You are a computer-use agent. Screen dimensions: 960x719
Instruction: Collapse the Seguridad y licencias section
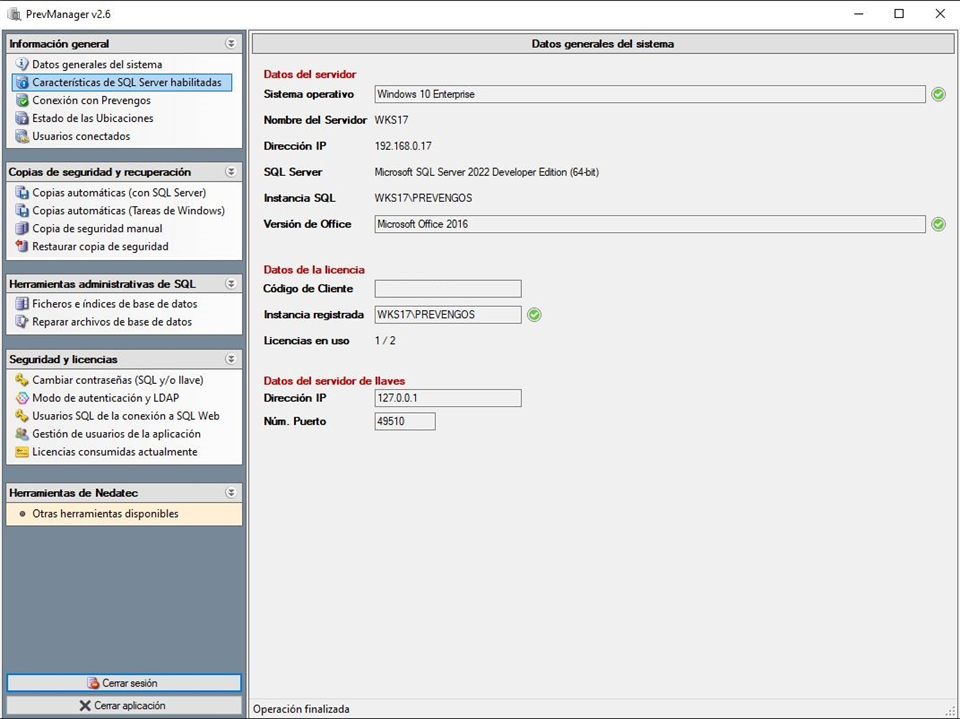tap(231, 359)
